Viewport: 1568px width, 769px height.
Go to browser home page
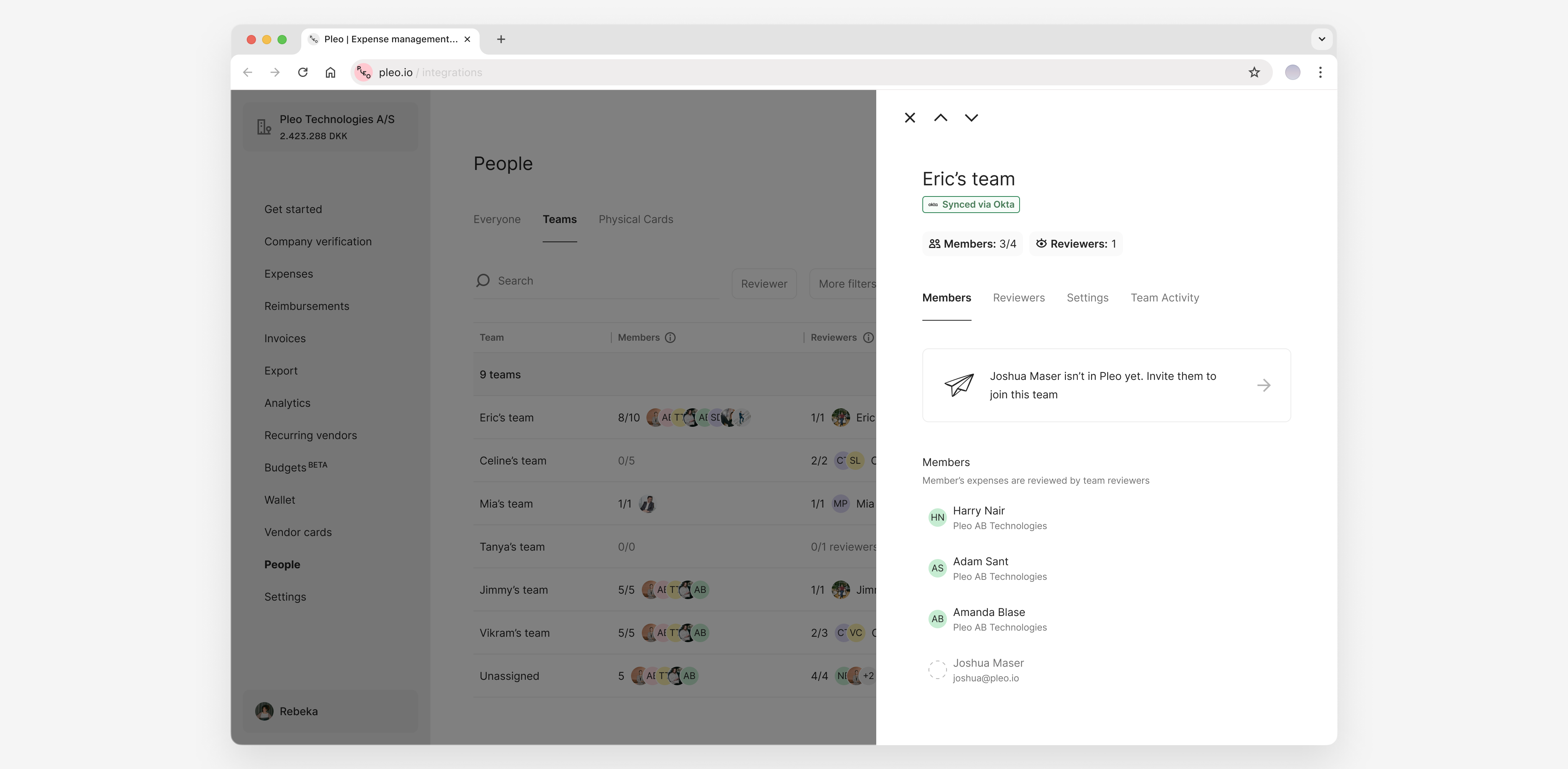tap(330, 72)
